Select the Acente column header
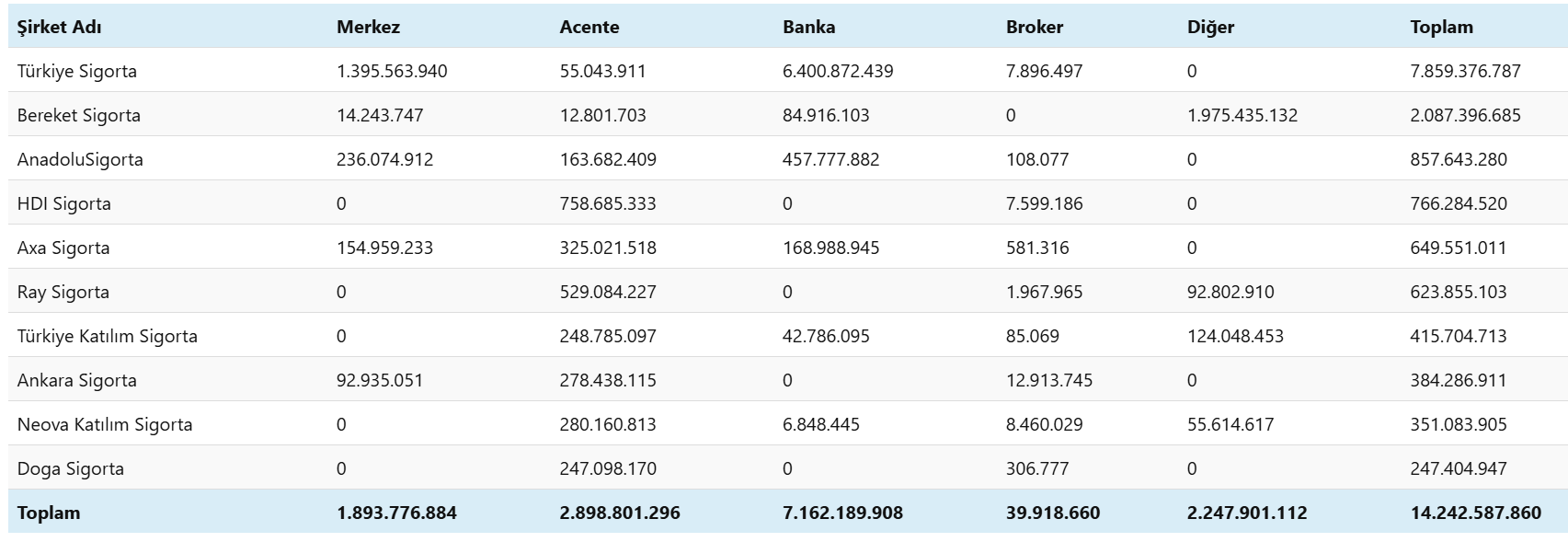1568x542 pixels. click(x=589, y=27)
